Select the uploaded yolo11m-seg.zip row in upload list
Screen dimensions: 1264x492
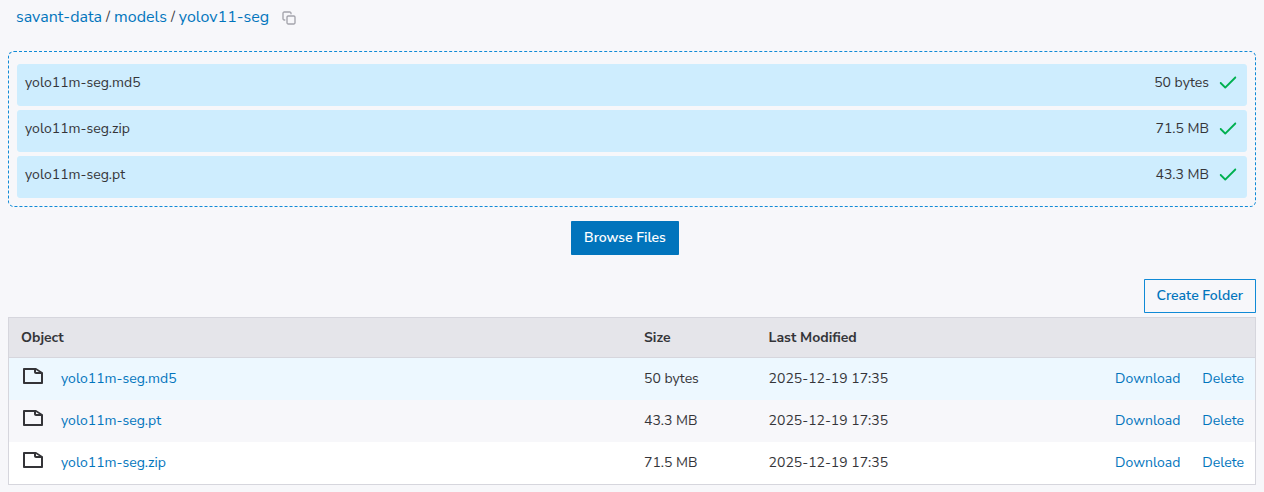pos(600,130)
